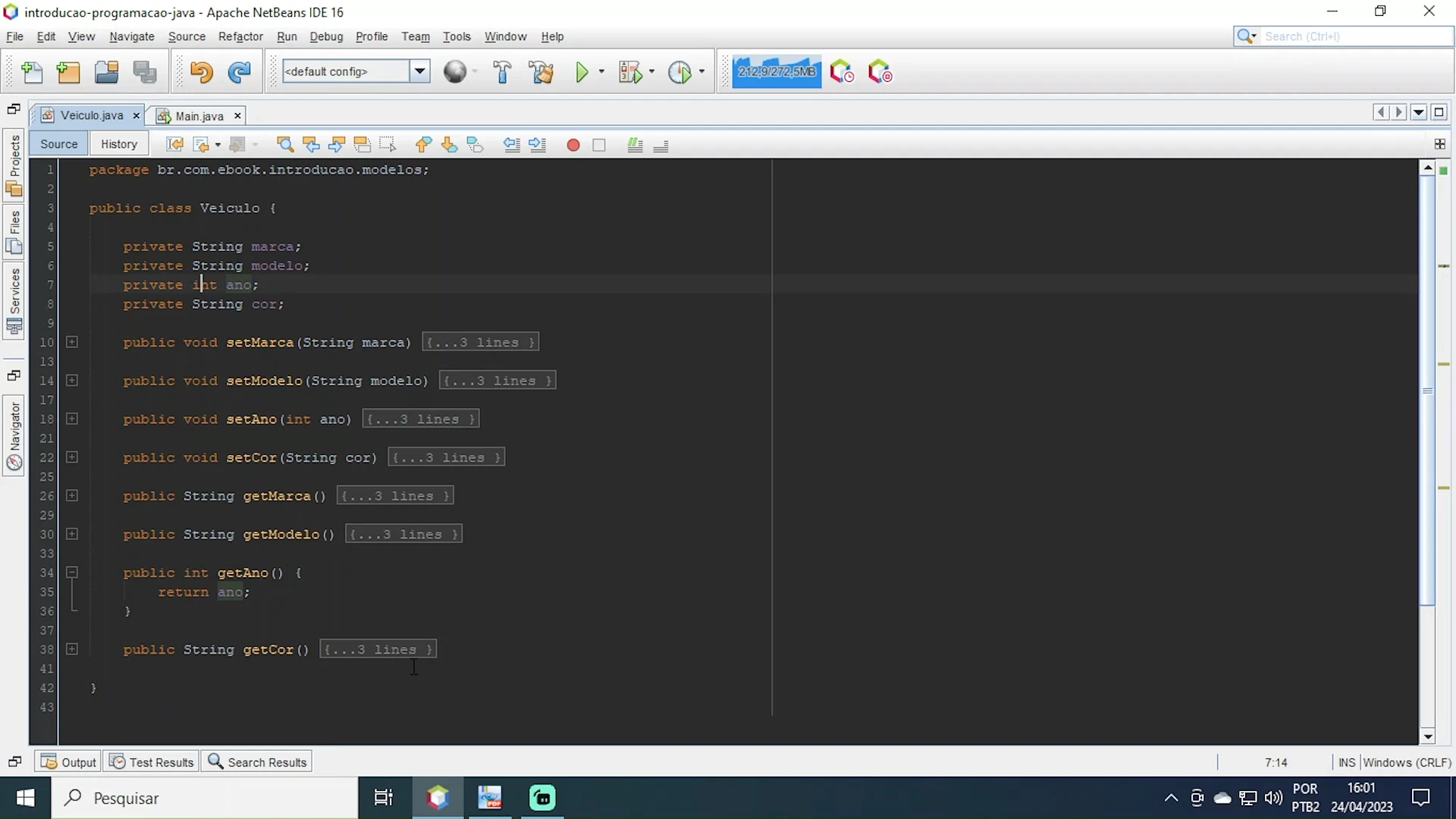This screenshot has width=1456, height=819.
Task: Expand the setAno method fold
Action: [x=72, y=419]
